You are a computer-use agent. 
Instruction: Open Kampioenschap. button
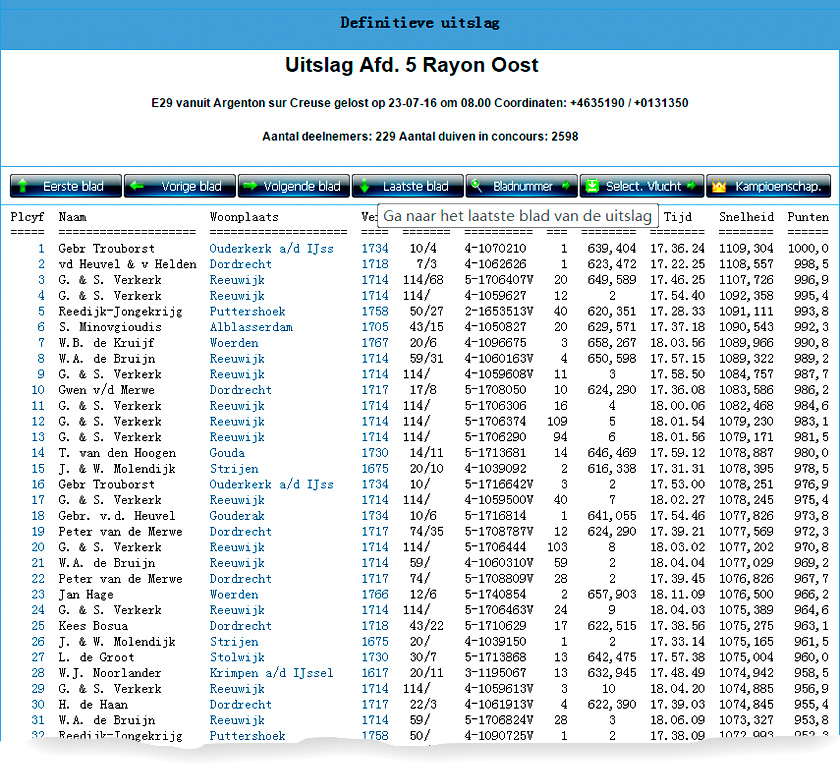coord(769,186)
